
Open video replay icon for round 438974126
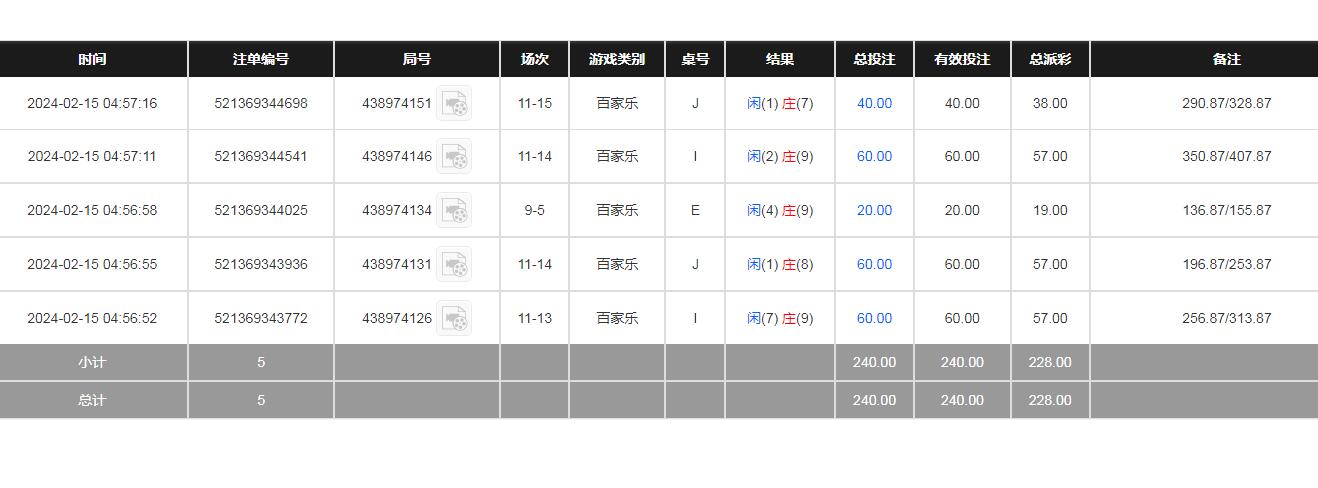[454, 318]
